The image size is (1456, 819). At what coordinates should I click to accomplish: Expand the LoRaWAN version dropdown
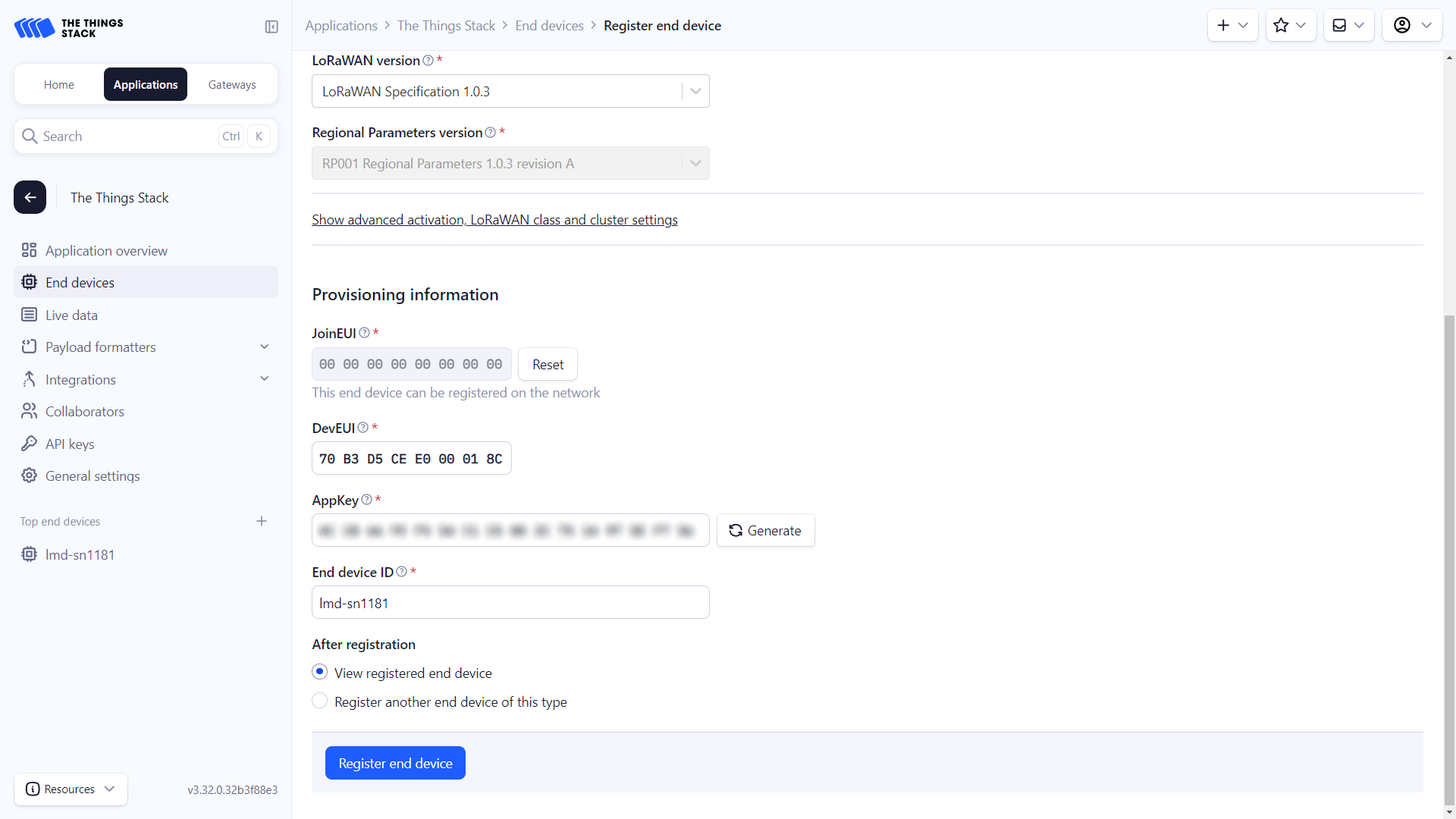[x=696, y=91]
